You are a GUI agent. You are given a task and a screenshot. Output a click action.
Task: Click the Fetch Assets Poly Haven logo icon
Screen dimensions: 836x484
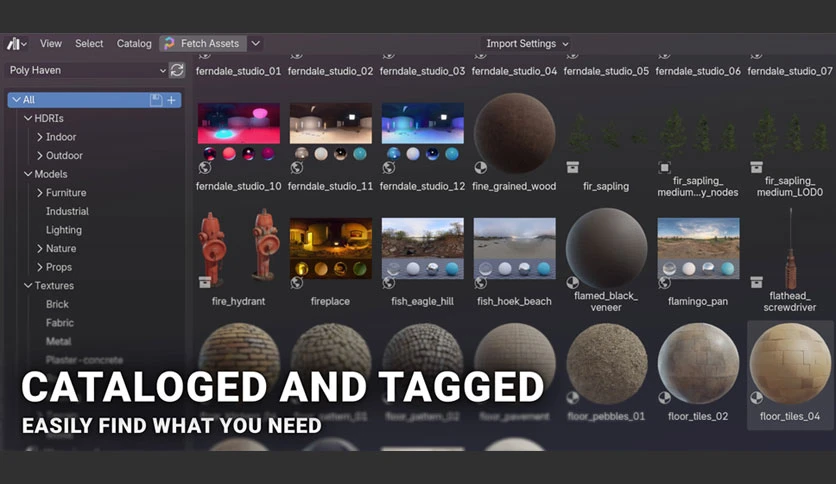(x=170, y=44)
